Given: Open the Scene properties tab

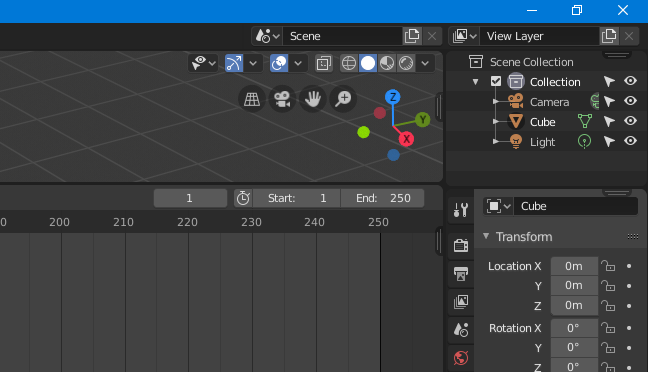Looking at the screenshot, I should (x=461, y=330).
